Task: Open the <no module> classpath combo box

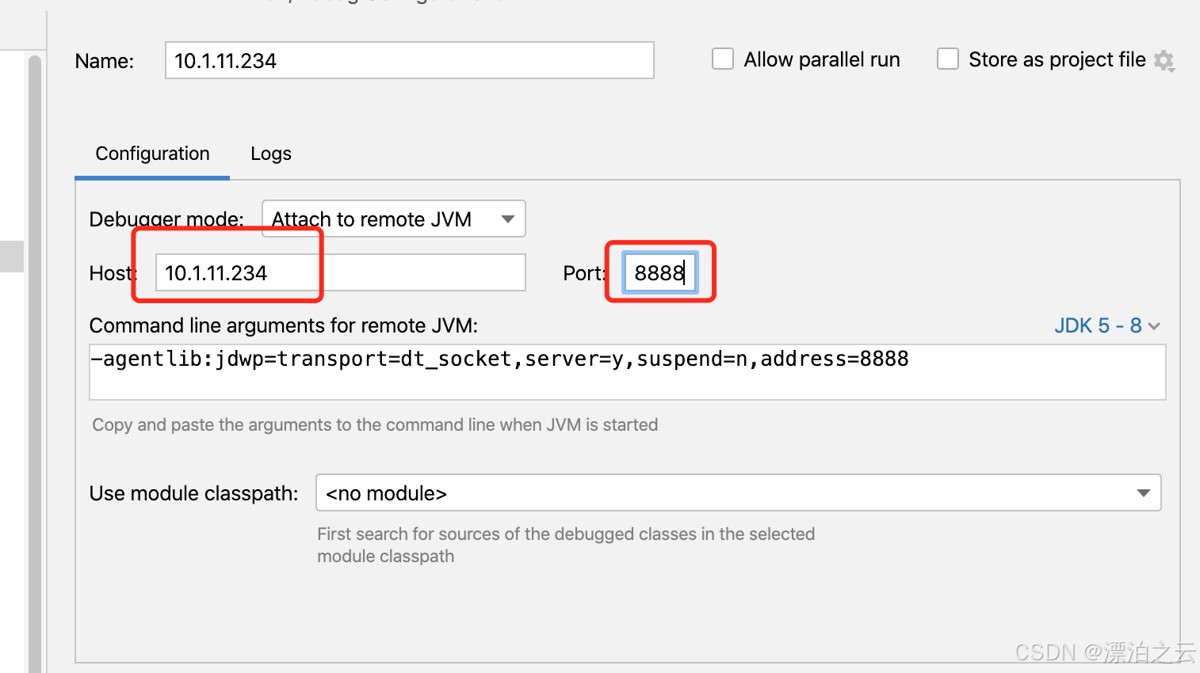Action: (738, 493)
